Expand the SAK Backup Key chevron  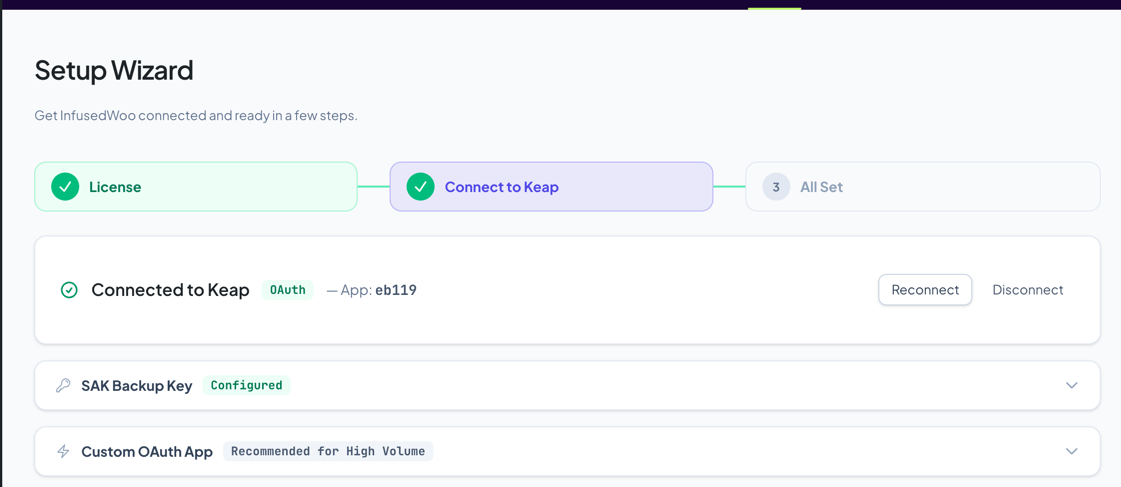(1071, 385)
